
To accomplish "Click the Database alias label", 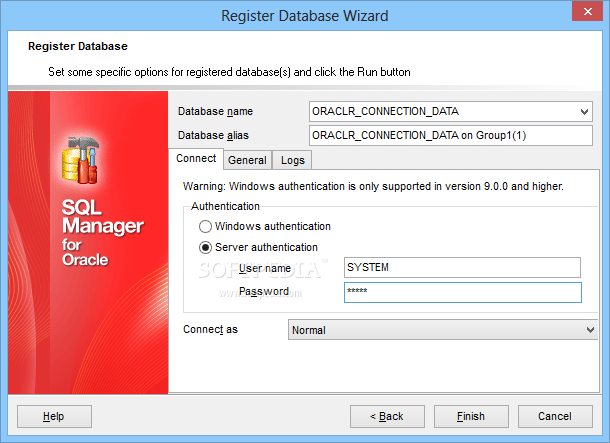I will click(x=213, y=135).
